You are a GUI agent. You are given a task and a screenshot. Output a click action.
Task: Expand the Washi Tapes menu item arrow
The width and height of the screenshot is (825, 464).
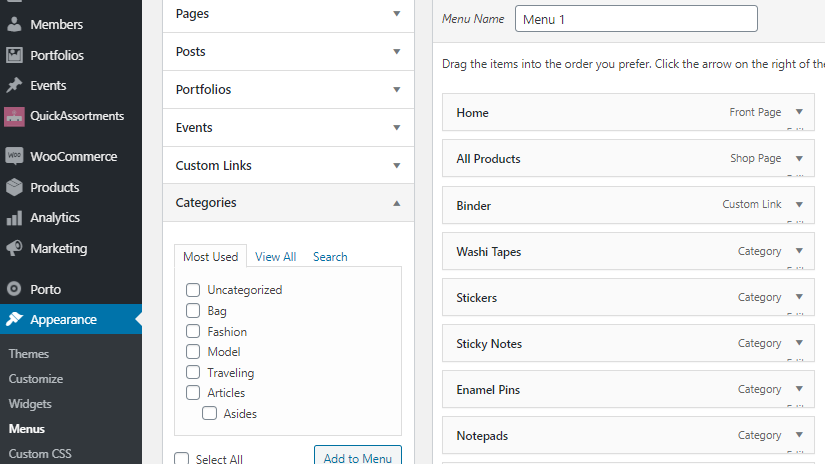799,251
